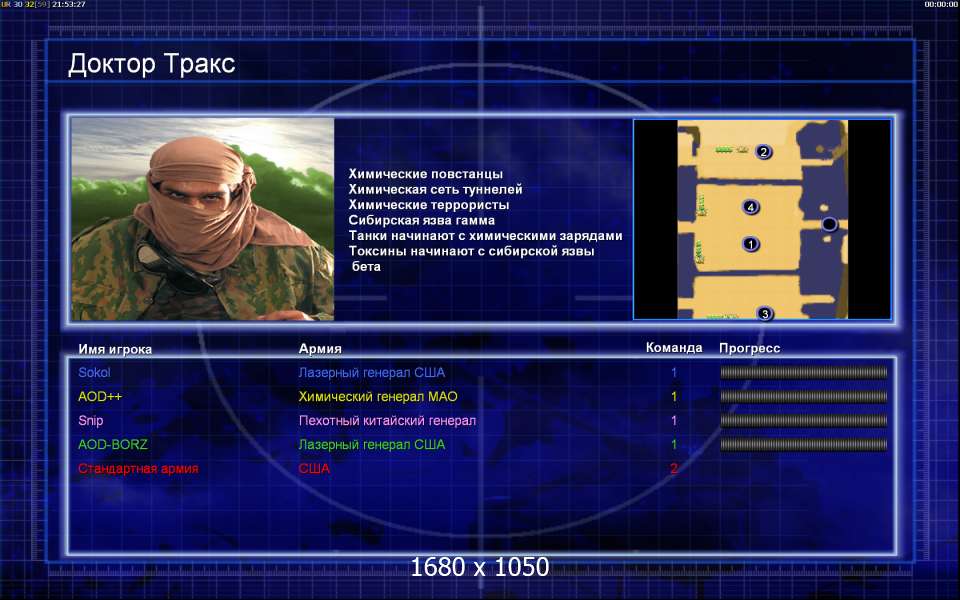Click Sokol's loading progress bar
The height and width of the screenshot is (600, 960).
coord(803,372)
